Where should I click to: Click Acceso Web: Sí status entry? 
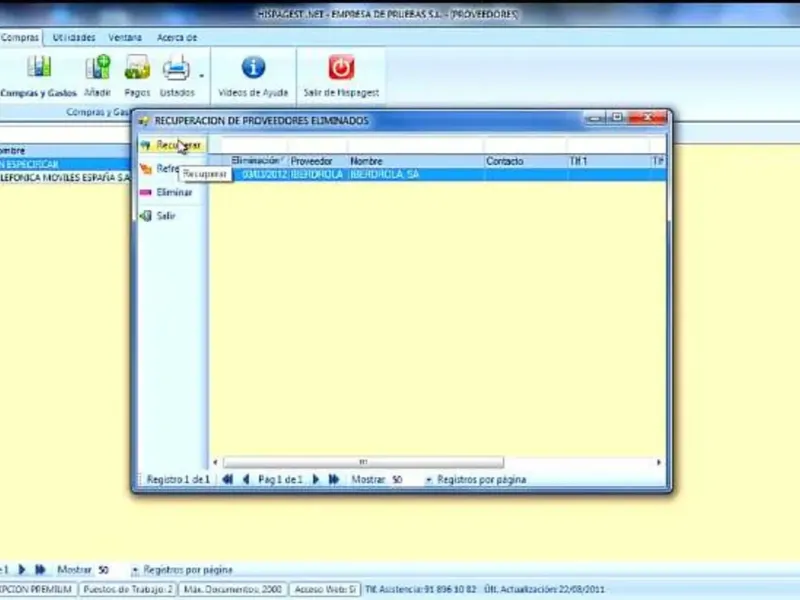pyautogui.click(x=325, y=589)
